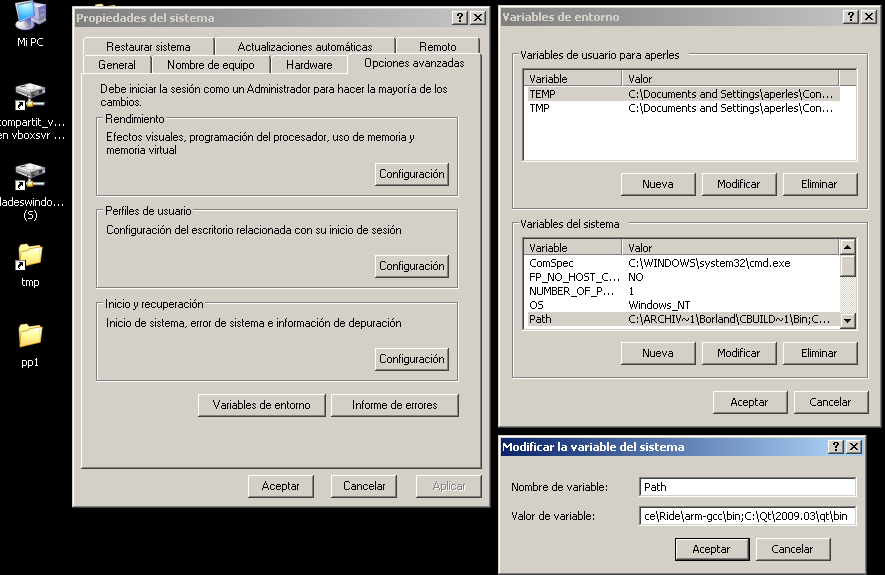885x575 pixels.
Task: Open Configuración under Inicio y recuperación
Action: click(x=411, y=359)
